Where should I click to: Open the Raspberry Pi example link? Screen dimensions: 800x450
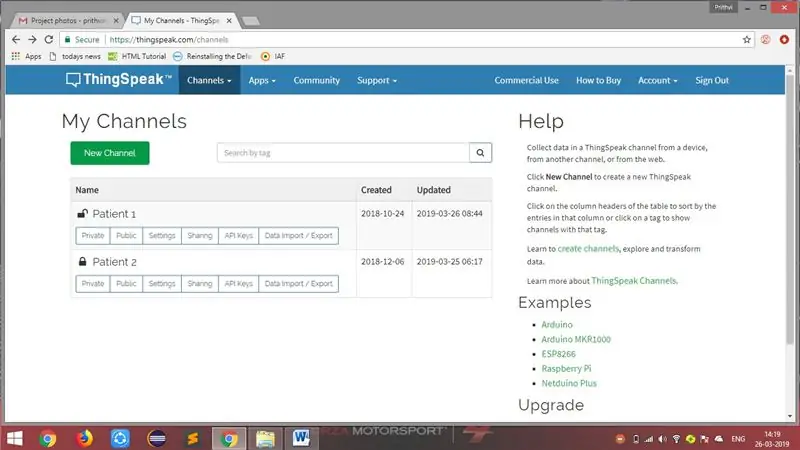point(566,368)
